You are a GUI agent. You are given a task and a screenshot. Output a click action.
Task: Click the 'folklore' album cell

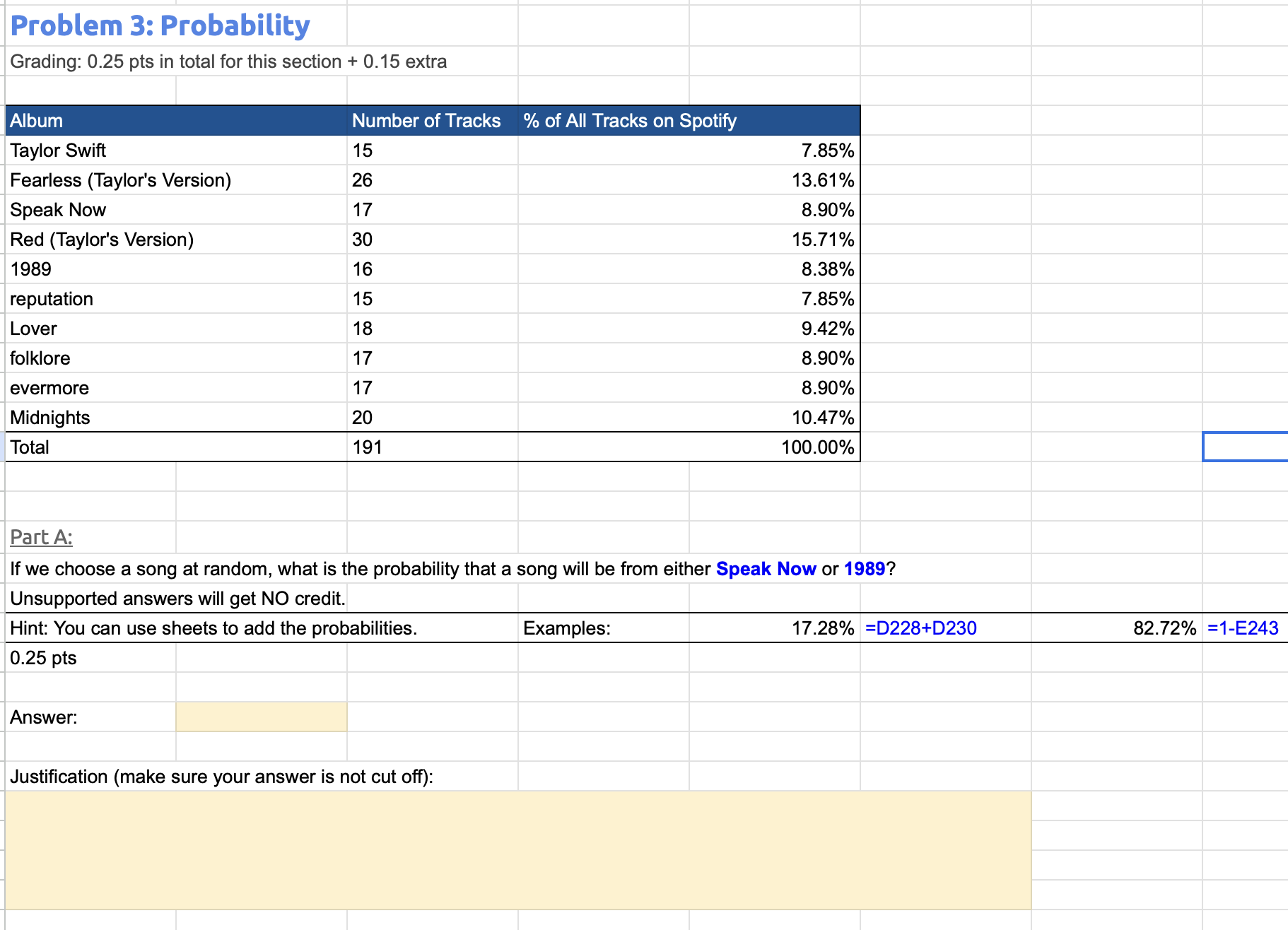pos(176,358)
